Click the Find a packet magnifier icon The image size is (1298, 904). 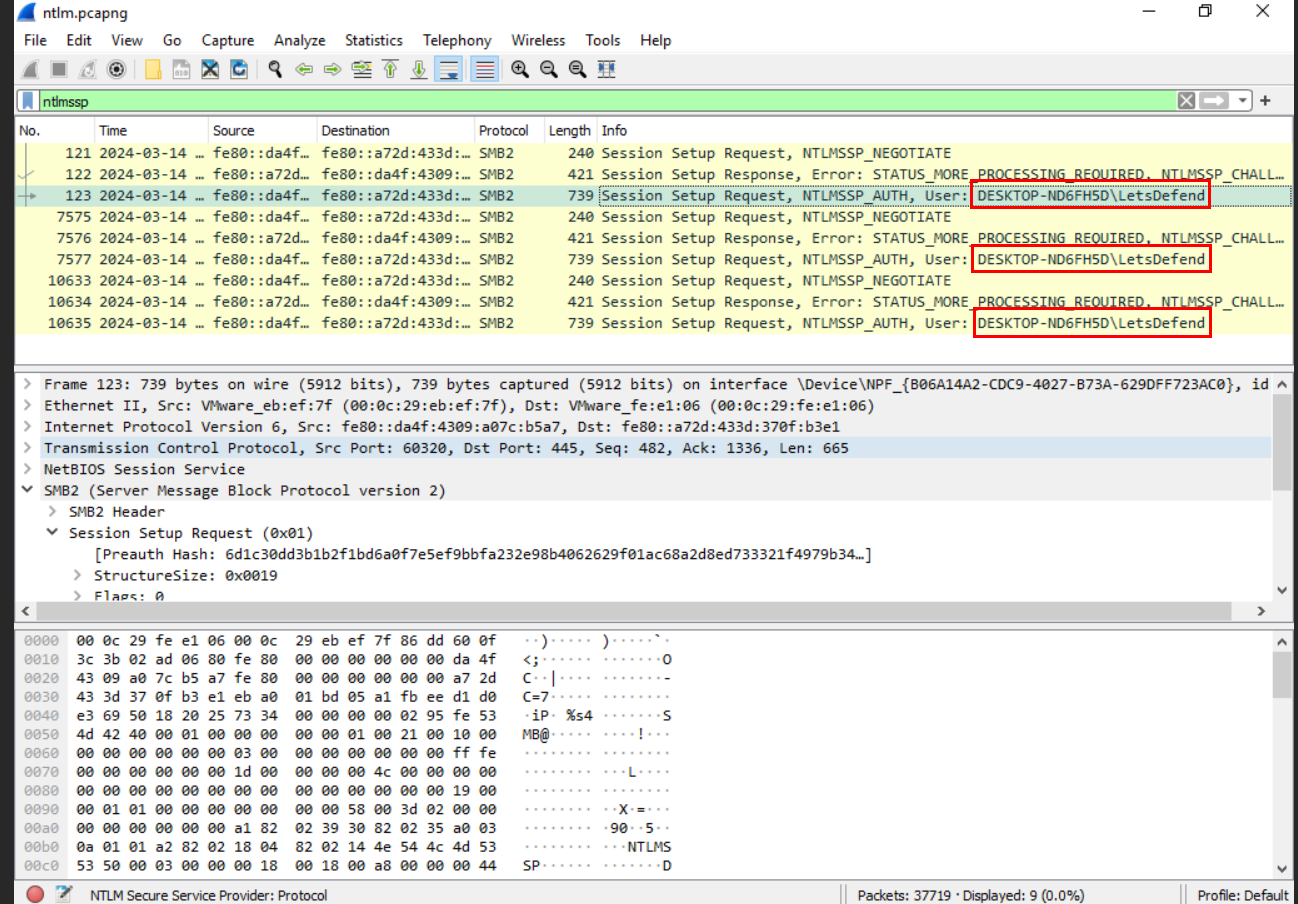275,69
